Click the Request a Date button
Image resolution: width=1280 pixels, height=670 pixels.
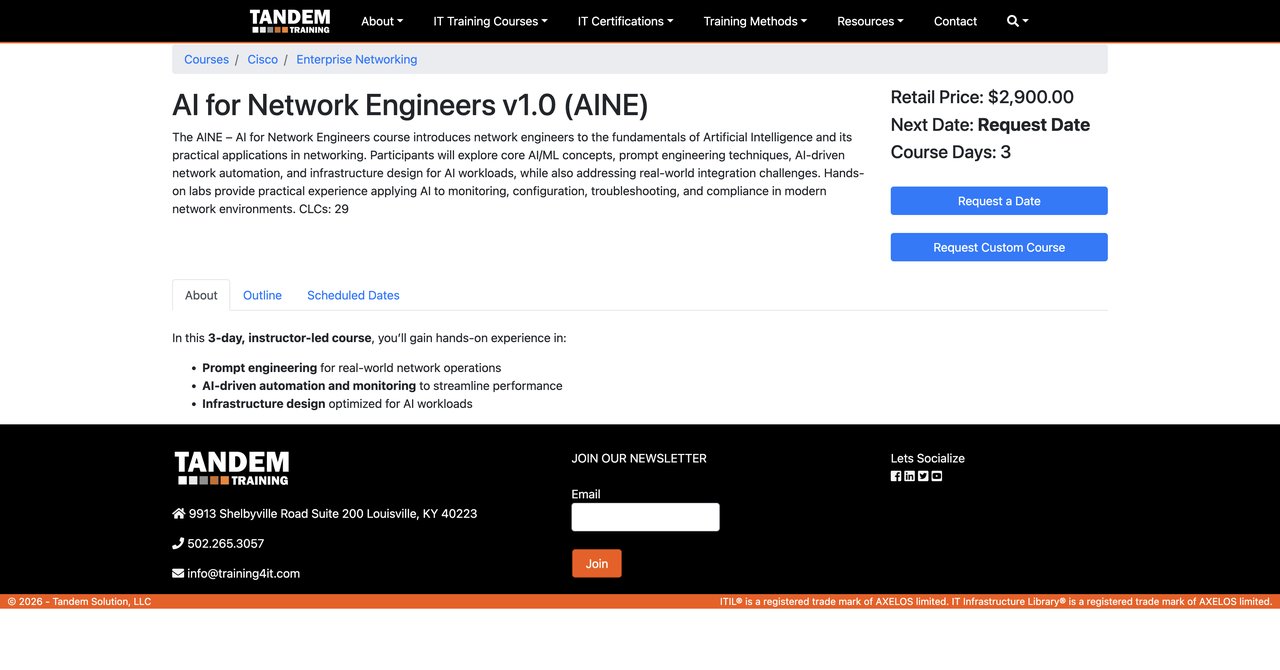(x=999, y=200)
